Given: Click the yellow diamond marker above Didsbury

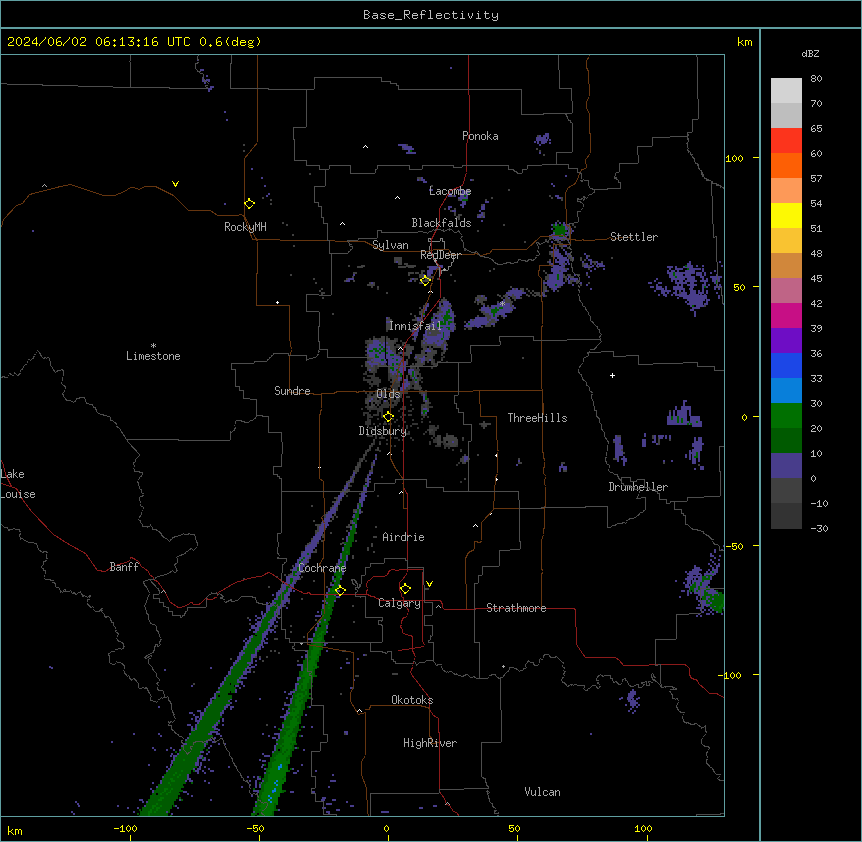Looking at the screenshot, I should pyautogui.click(x=389, y=416).
